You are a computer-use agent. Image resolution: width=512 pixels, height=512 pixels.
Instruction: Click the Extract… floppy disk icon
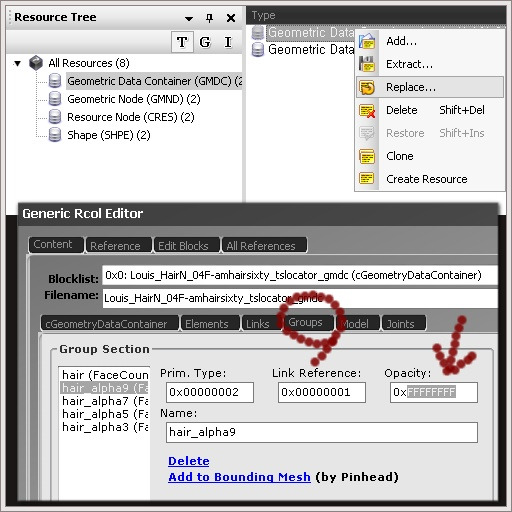coord(367,64)
